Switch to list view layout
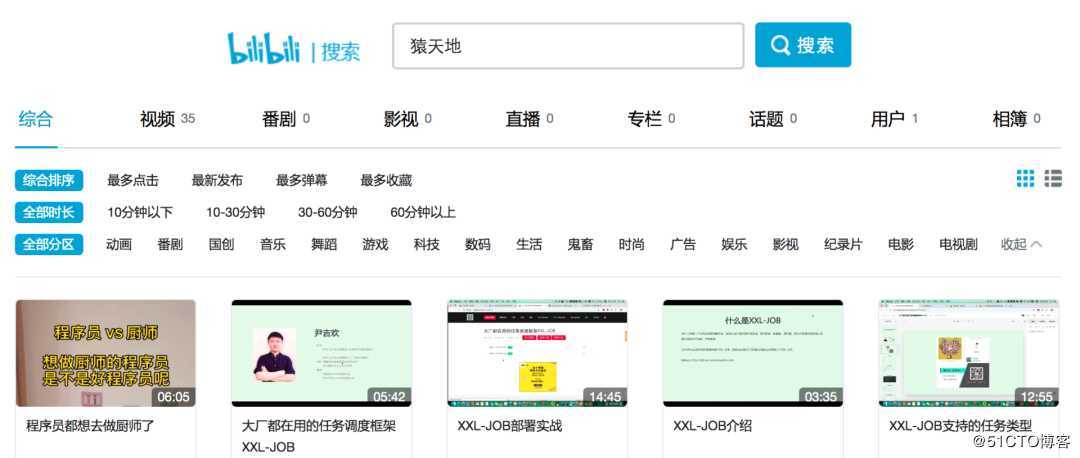The width and height of the screenshot is (1080, 458). pos(1052,178)
